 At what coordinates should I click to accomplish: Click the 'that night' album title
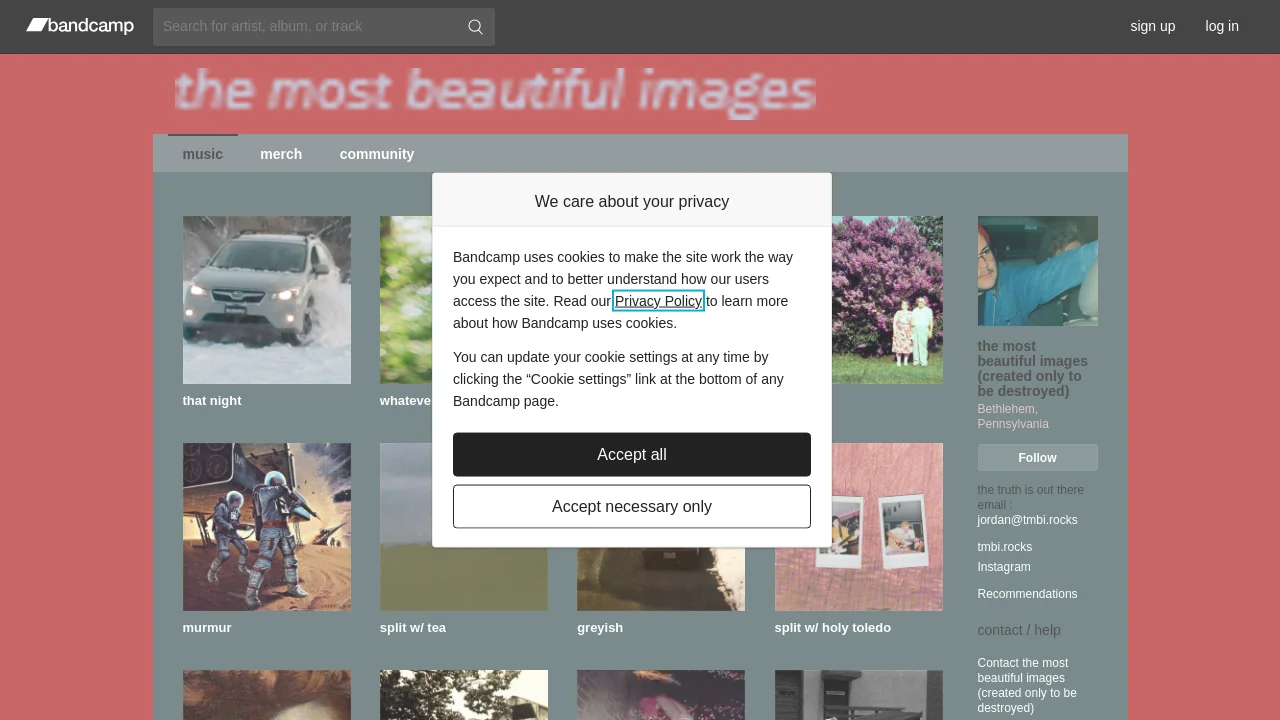click(x=212, y=401)
